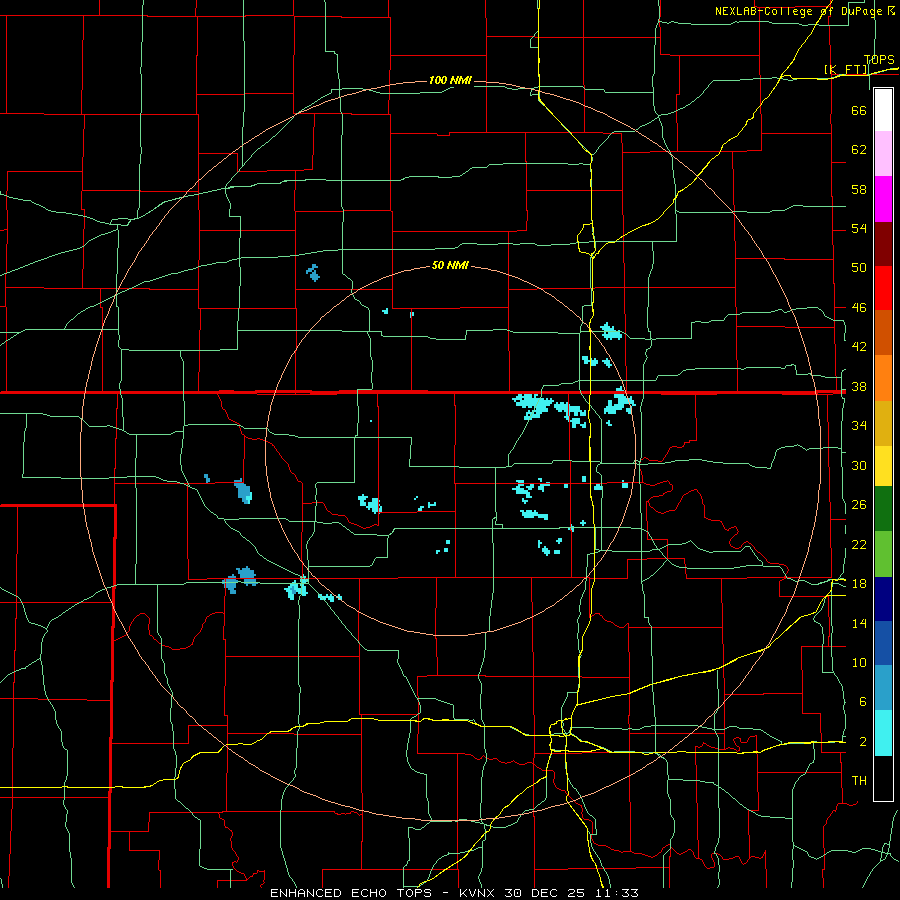Viewport: 900px width, 900px height.
Task: Click the '46' legend value
Action: 859,308
